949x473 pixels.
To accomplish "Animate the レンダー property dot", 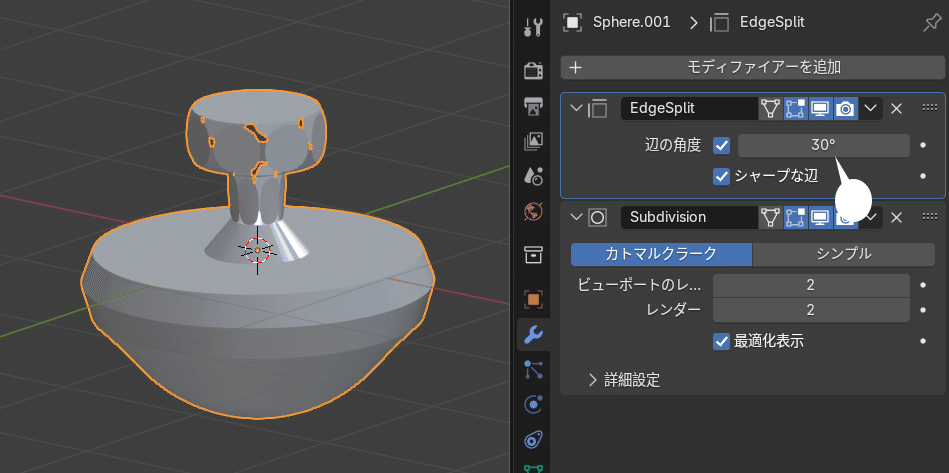I will click(x=923, y=310).
